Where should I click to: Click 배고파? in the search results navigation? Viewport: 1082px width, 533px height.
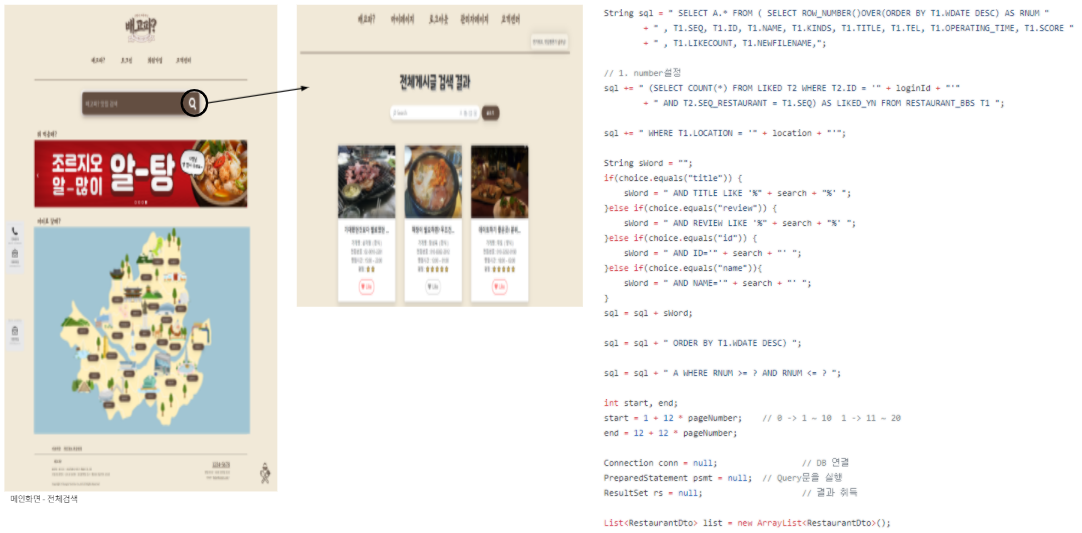[366, 19]
